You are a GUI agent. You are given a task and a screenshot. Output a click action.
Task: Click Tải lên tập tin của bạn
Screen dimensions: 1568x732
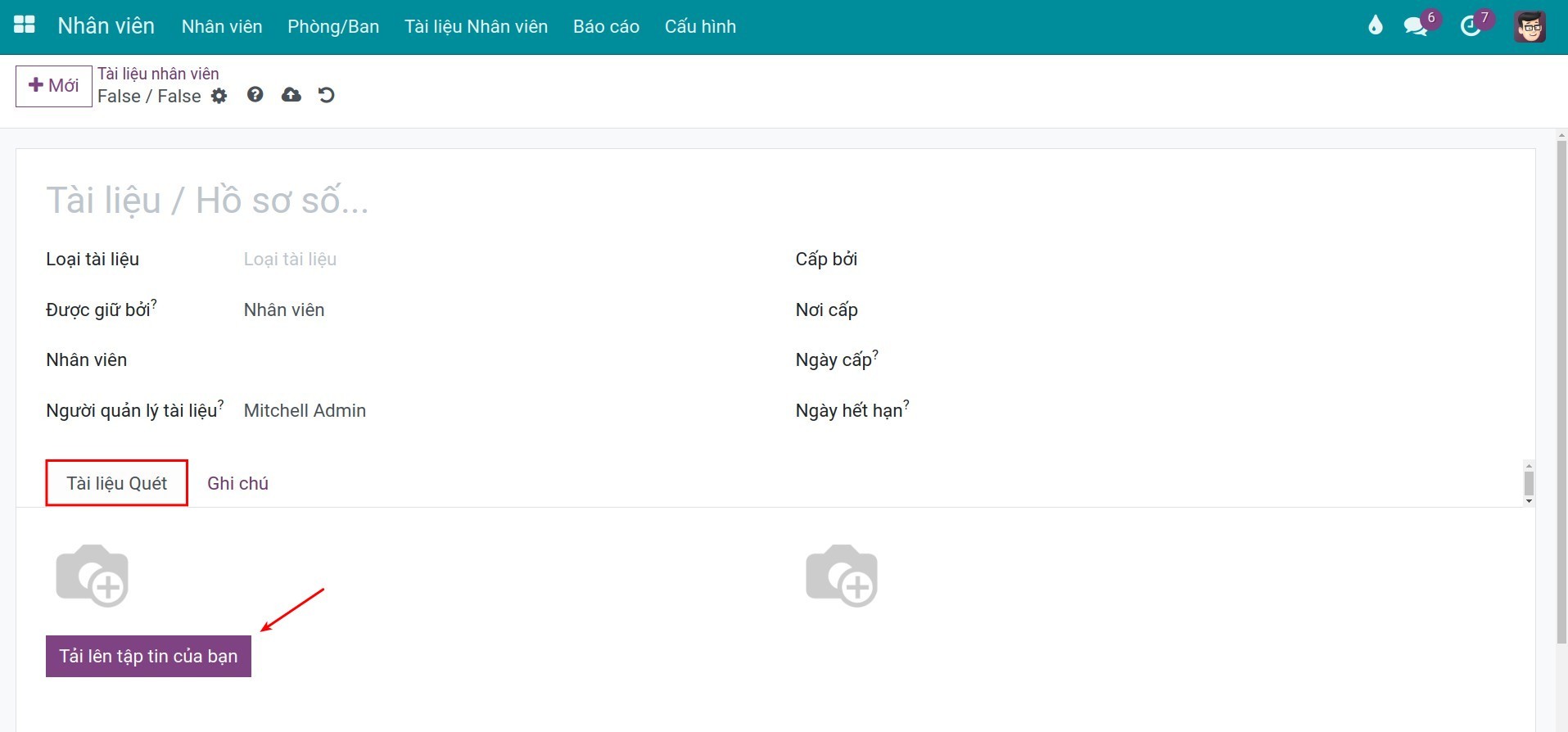[148, 656]
